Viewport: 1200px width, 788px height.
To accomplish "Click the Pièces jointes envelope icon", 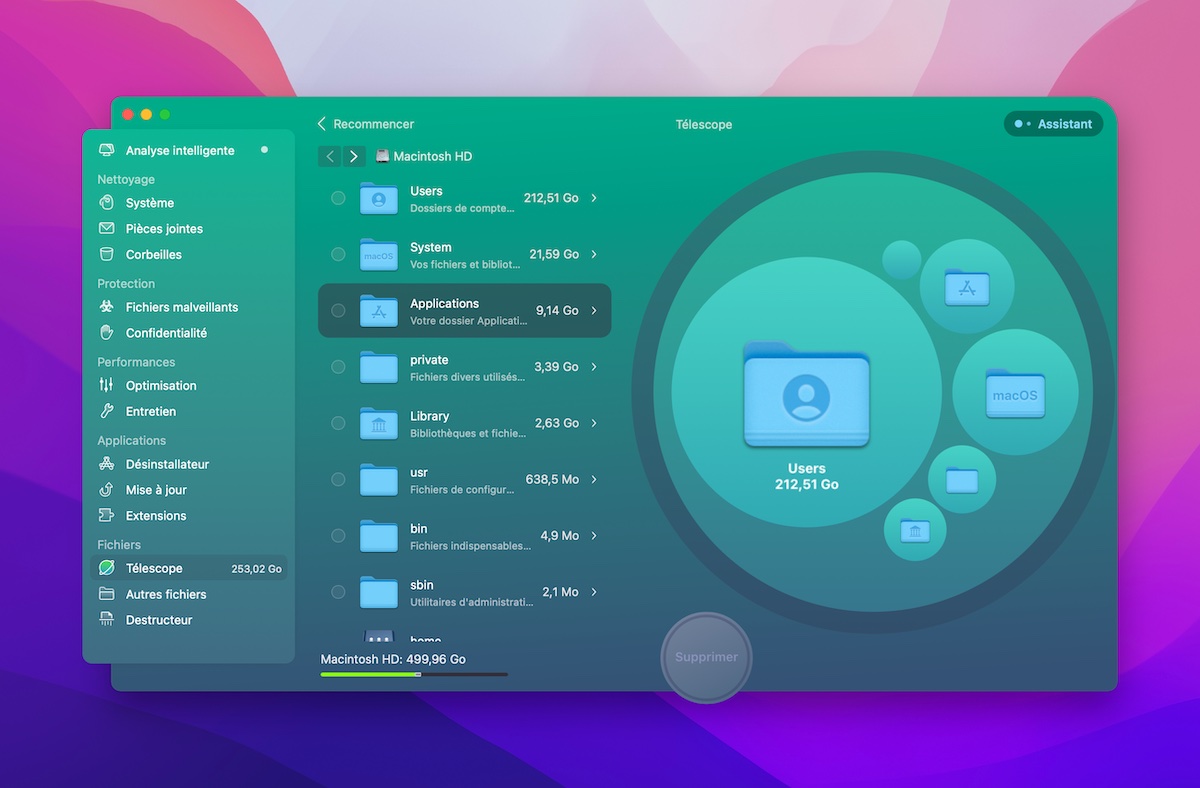I will click(107, 229).
